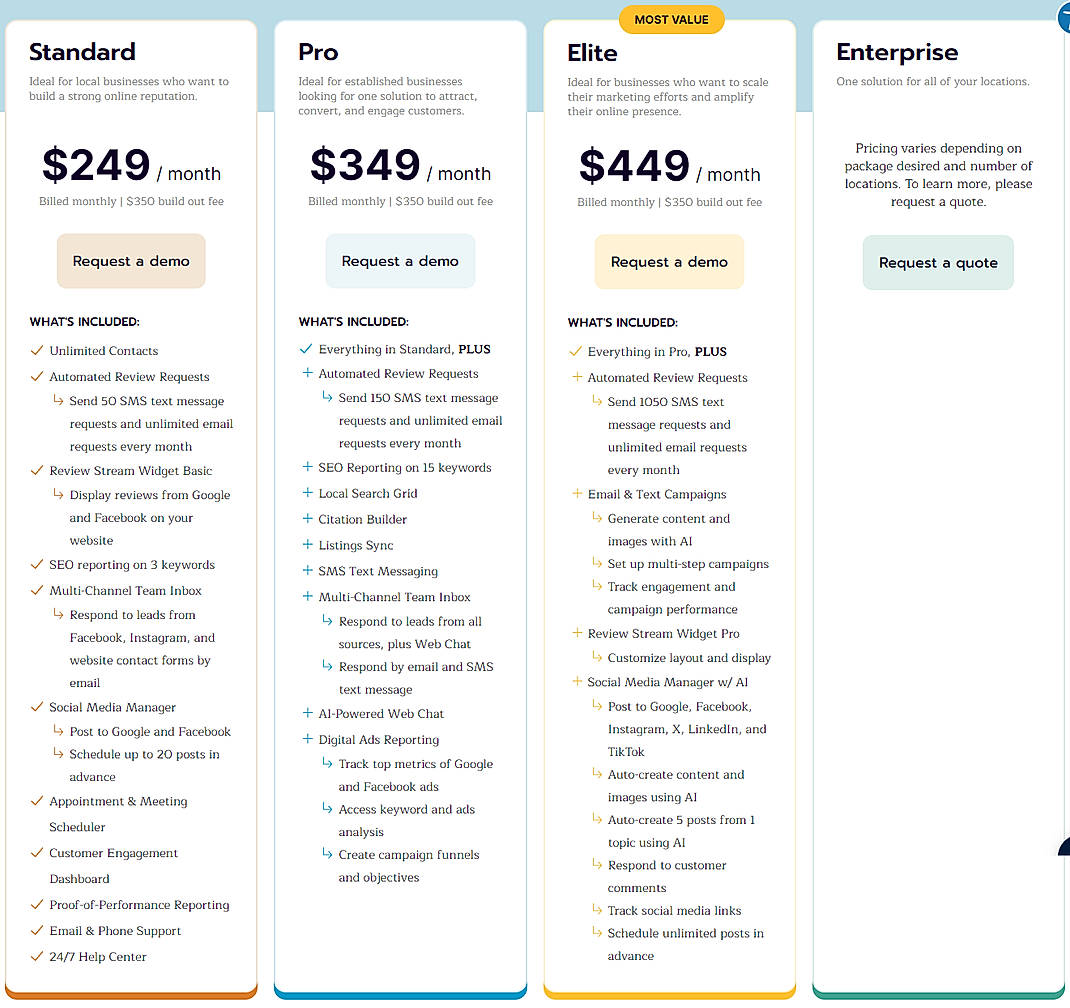Viewport: 1070px width, 1008px height.
Task: Select the Local Search Grid feature text
Action: [x=368, y=493]
